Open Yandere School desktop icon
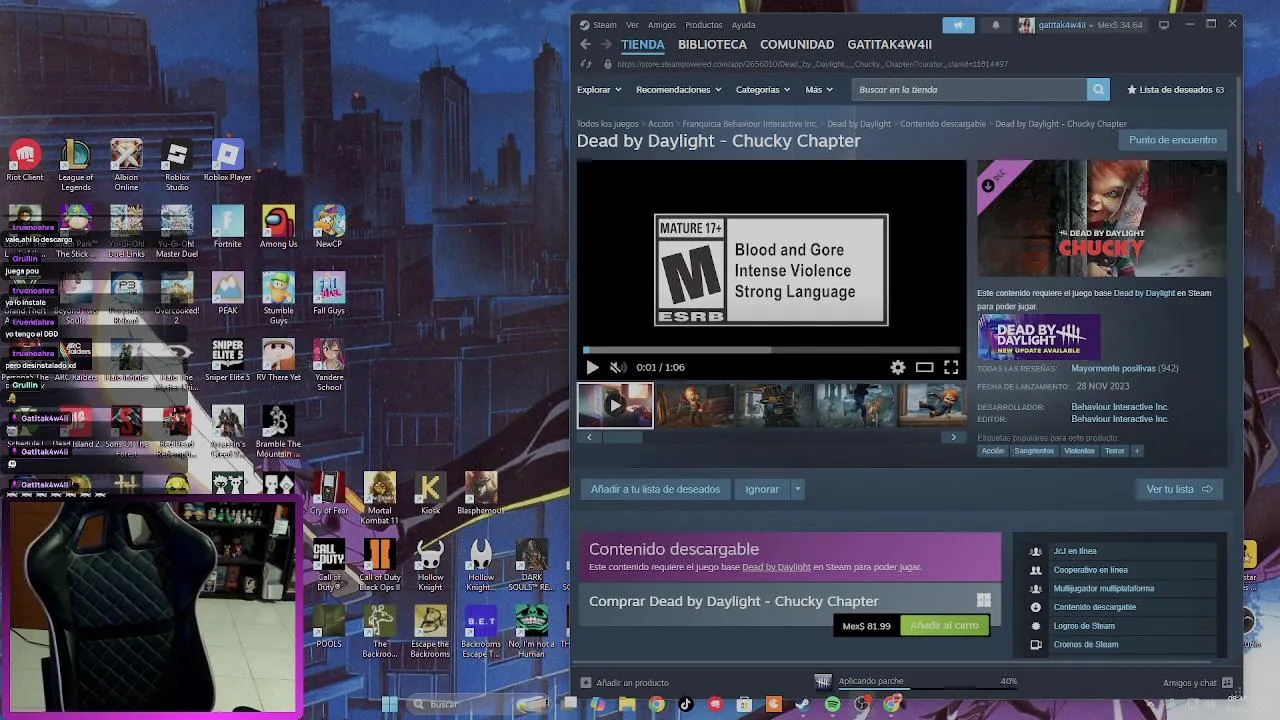 pyautogui.click(x=329, y=365)
